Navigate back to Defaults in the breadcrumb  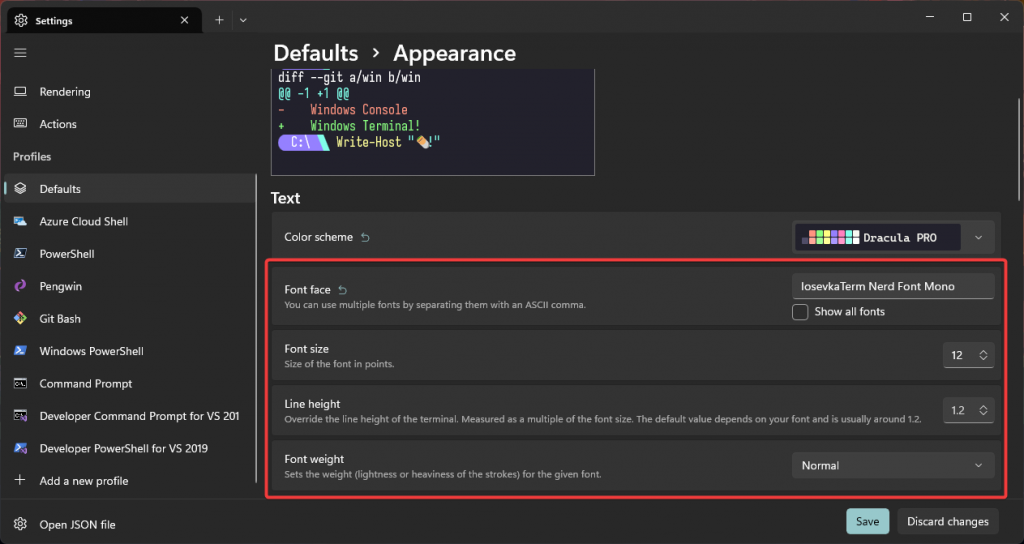(315, 53)
